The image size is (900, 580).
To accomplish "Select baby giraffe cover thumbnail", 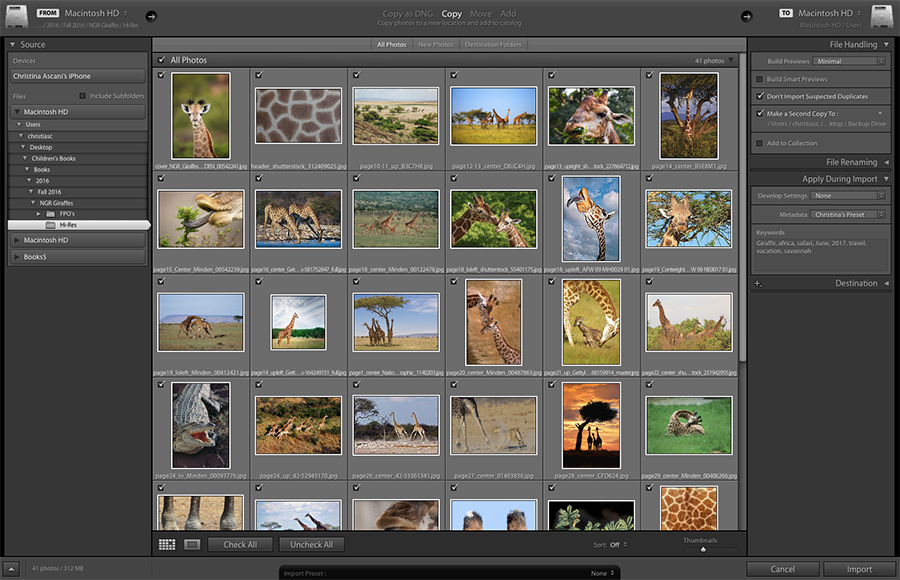I will 201,116.
